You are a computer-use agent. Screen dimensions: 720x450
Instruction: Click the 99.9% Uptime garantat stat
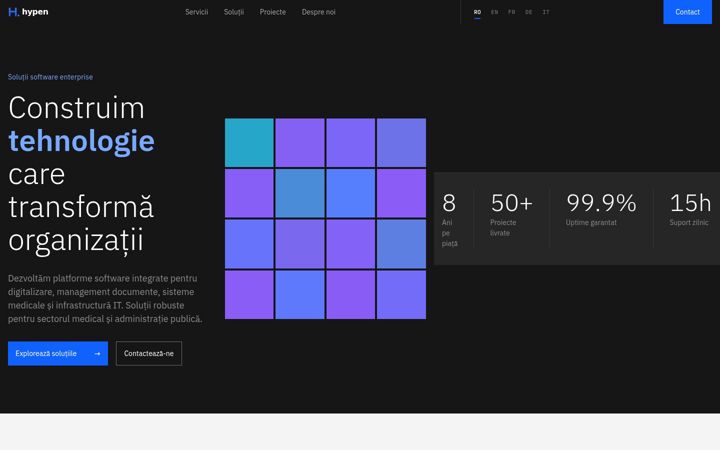(x=601, y=209)
